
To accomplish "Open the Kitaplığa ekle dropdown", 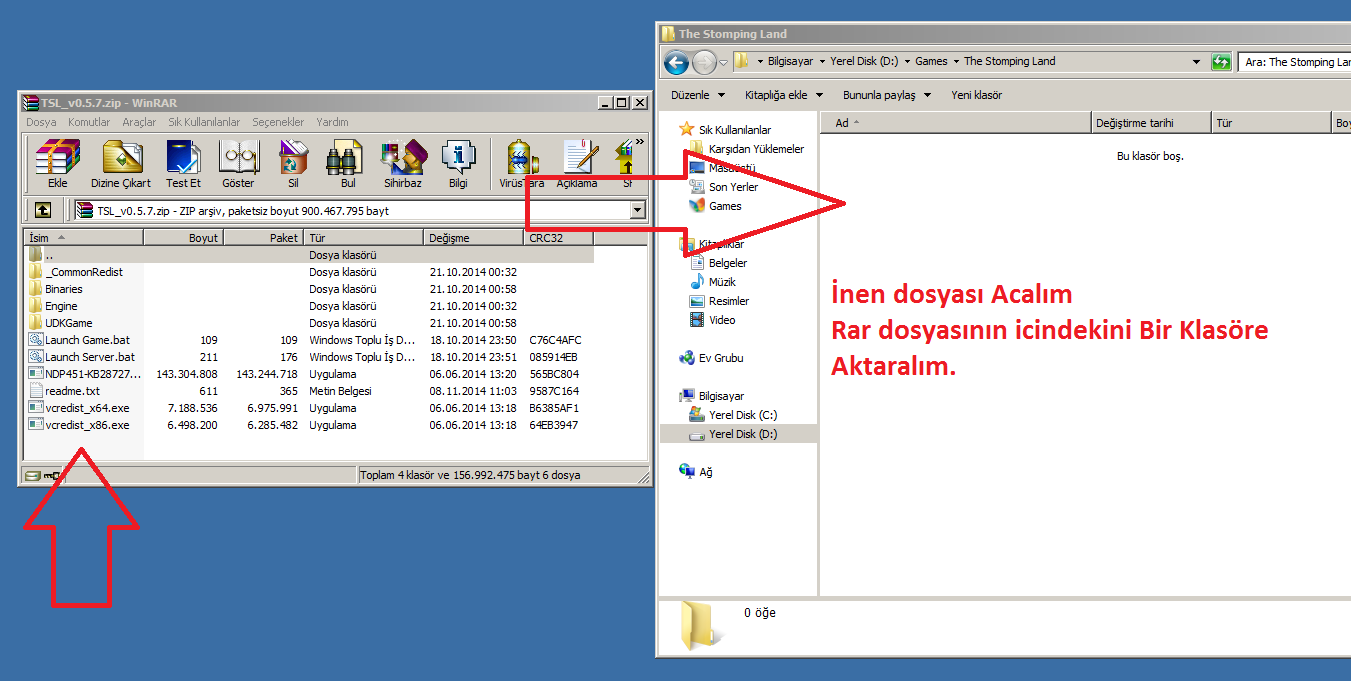I will point(784,95).
